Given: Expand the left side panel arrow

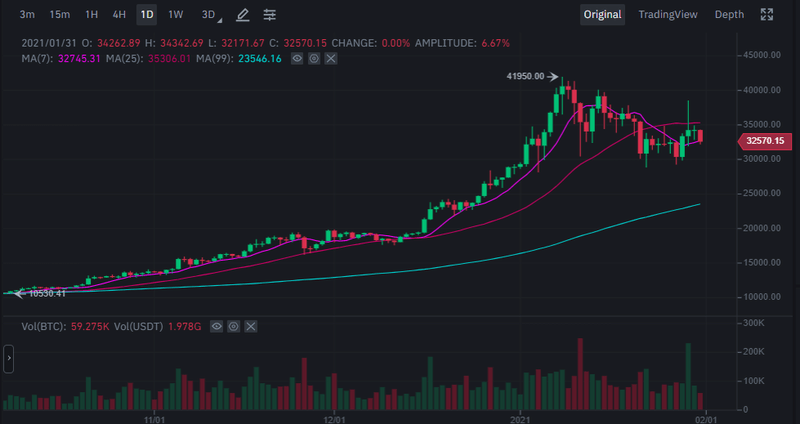Looking at the screenshot, I should 8,359.
